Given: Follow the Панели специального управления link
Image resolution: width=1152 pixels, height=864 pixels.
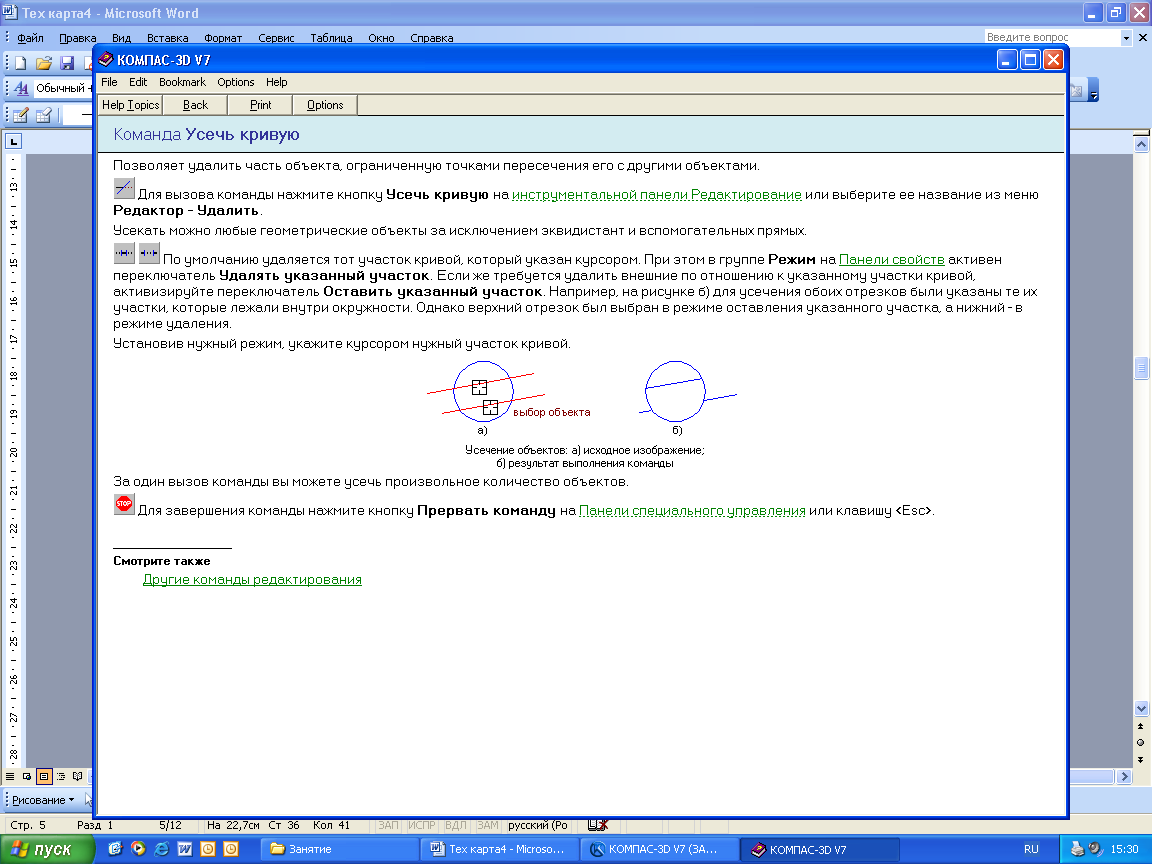Looking at the screenshot, I should (692, 511).
